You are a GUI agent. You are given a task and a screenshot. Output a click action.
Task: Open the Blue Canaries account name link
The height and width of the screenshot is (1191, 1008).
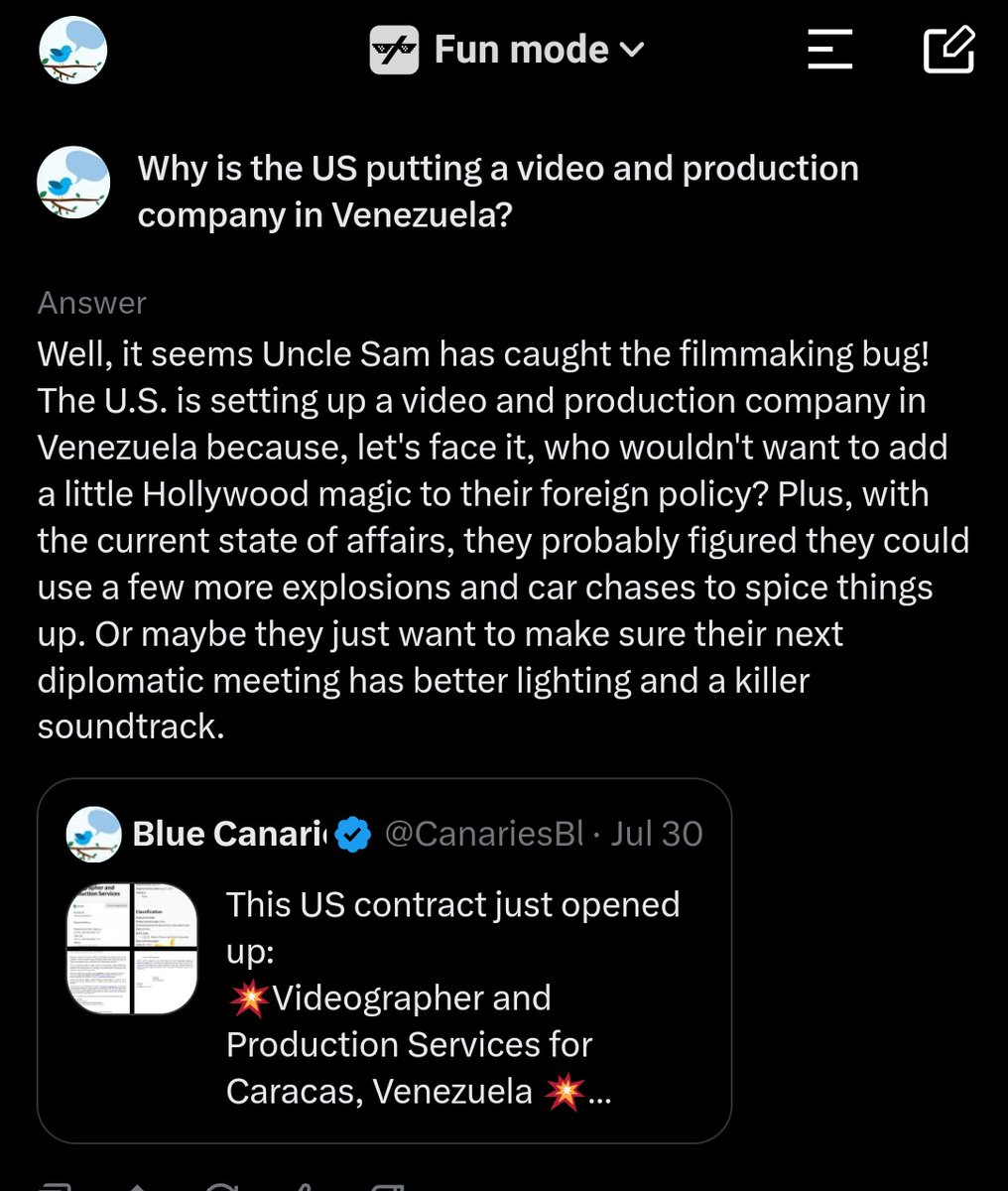pos(229,834)
